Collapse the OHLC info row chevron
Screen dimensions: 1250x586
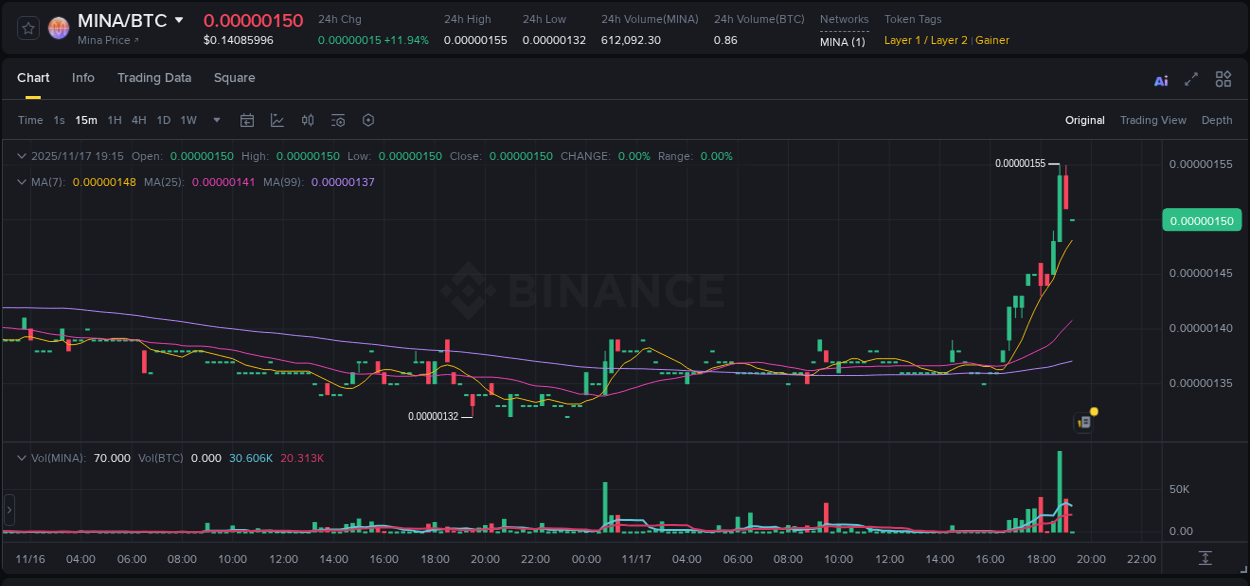pos(22,156)
